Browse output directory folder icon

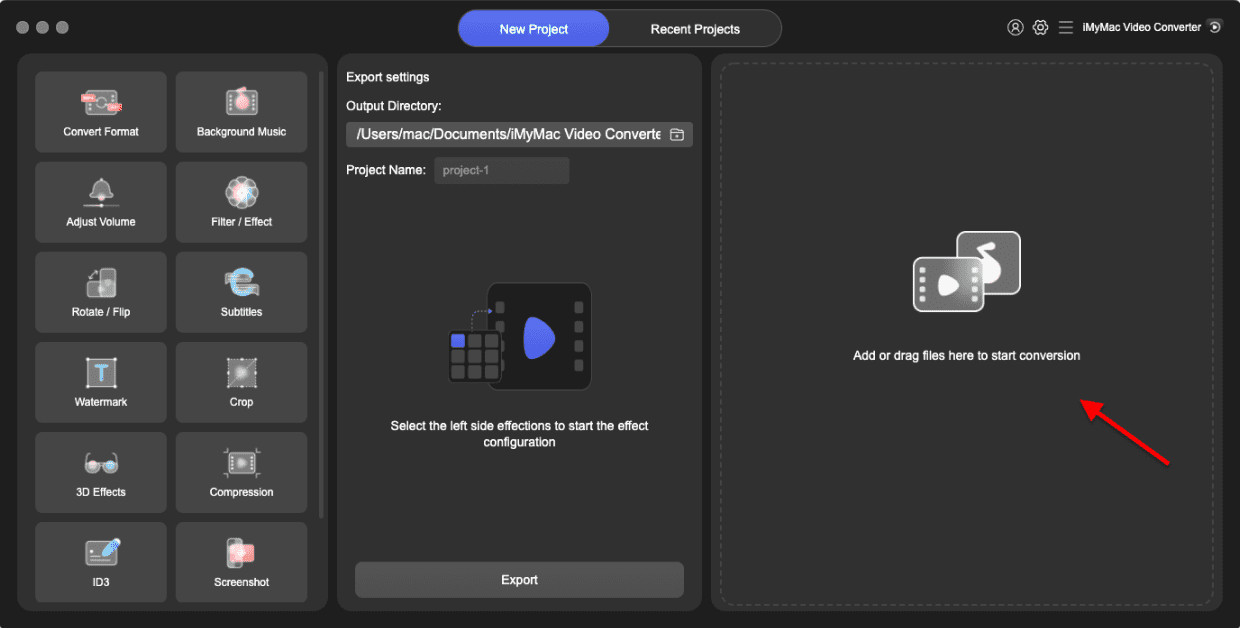coord(677,134)
